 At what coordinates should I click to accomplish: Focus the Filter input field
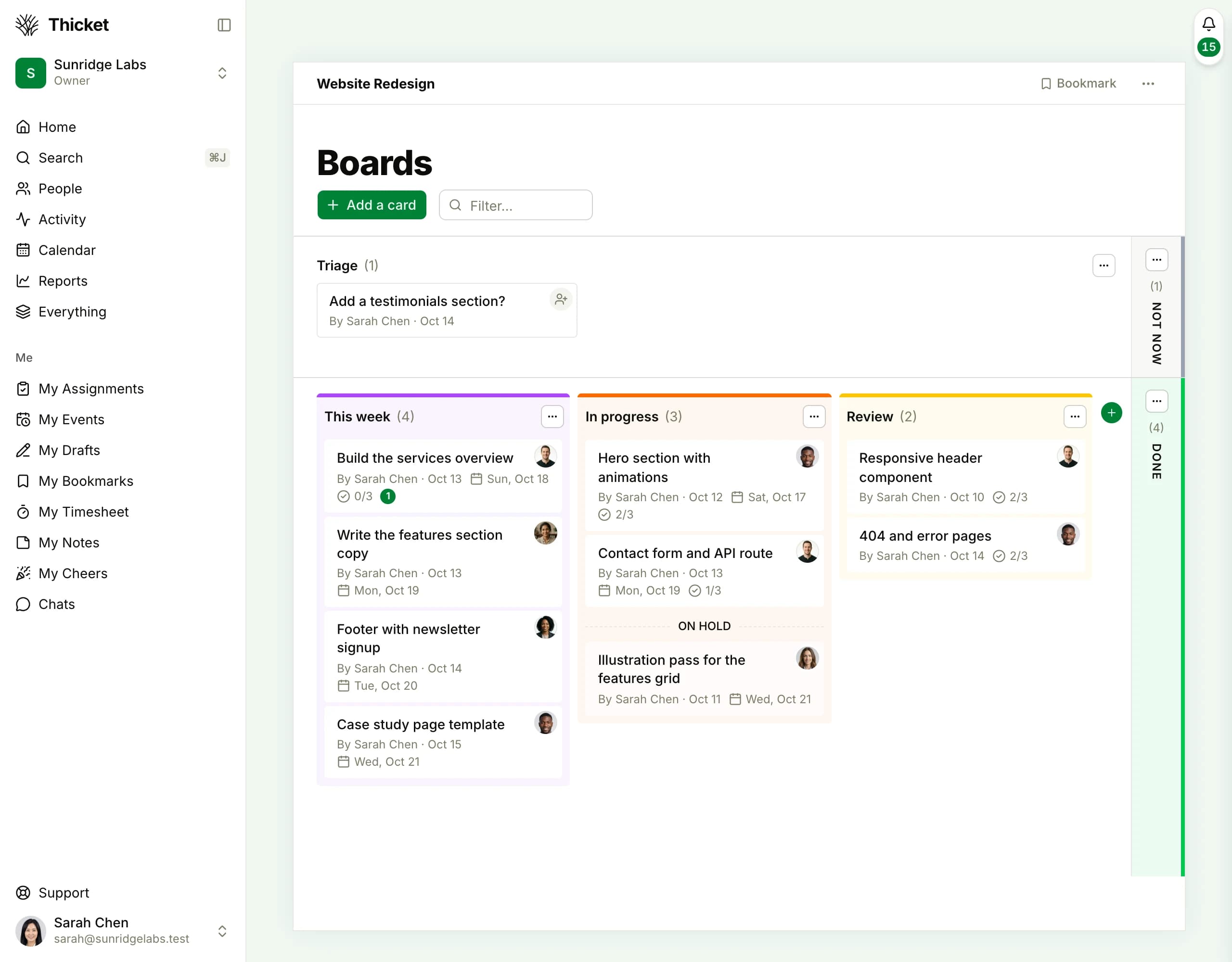pos(515,205)
